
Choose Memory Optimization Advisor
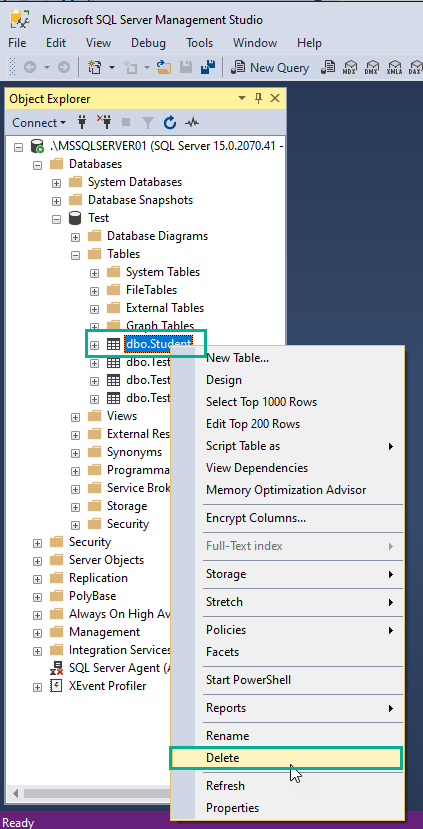tap(287, 490)
